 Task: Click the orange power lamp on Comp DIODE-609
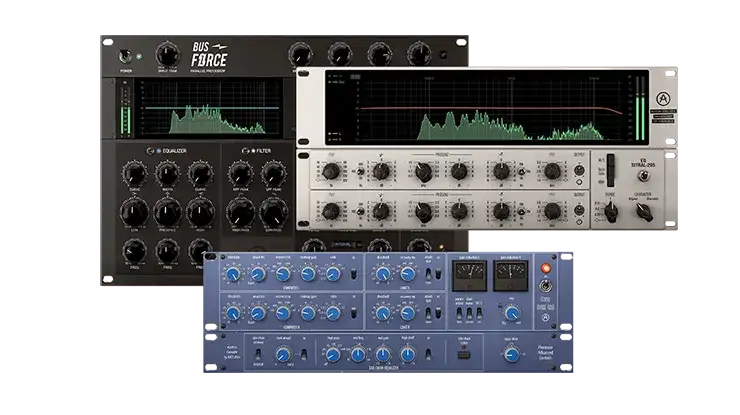click(546, 268)
